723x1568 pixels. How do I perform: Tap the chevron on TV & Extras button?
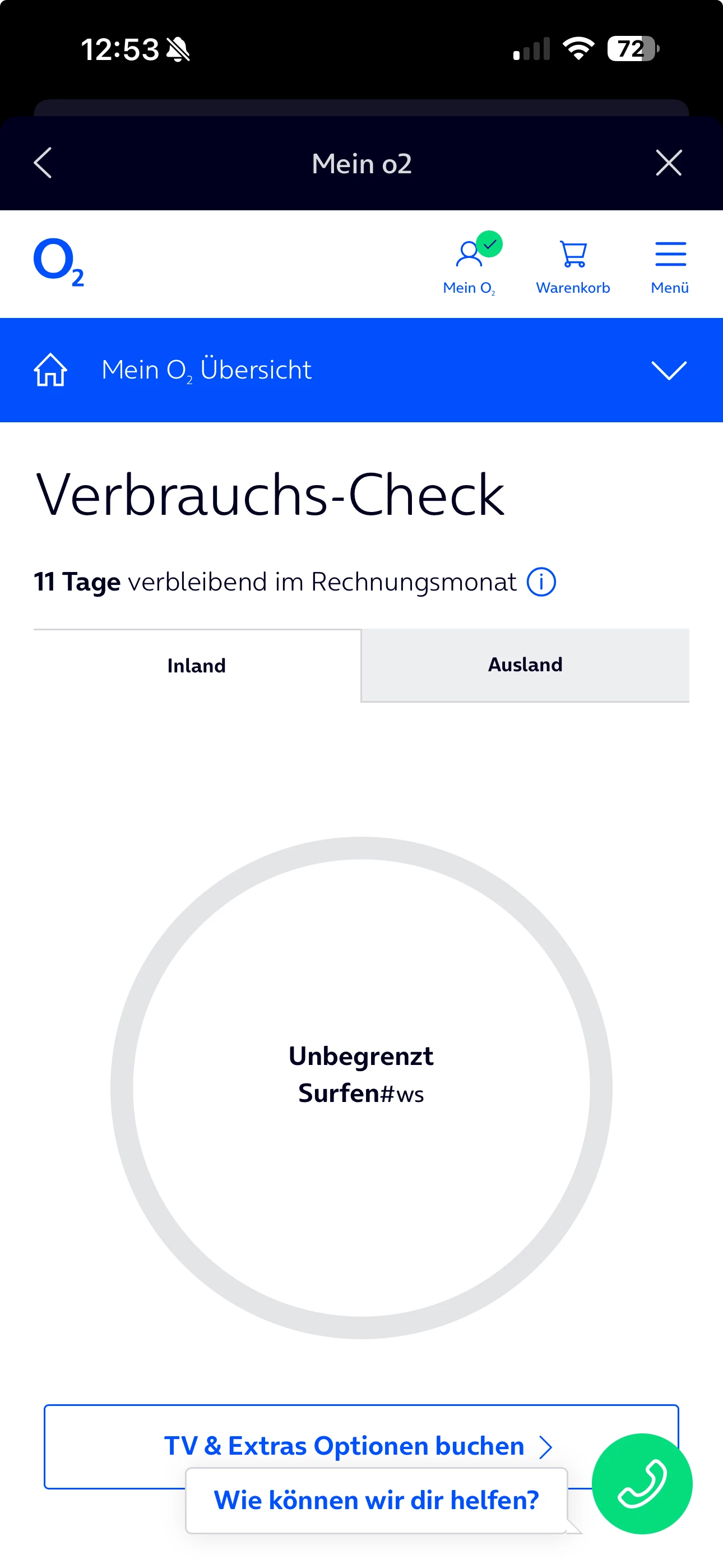pyautogui.click(x=546, y=1446)
